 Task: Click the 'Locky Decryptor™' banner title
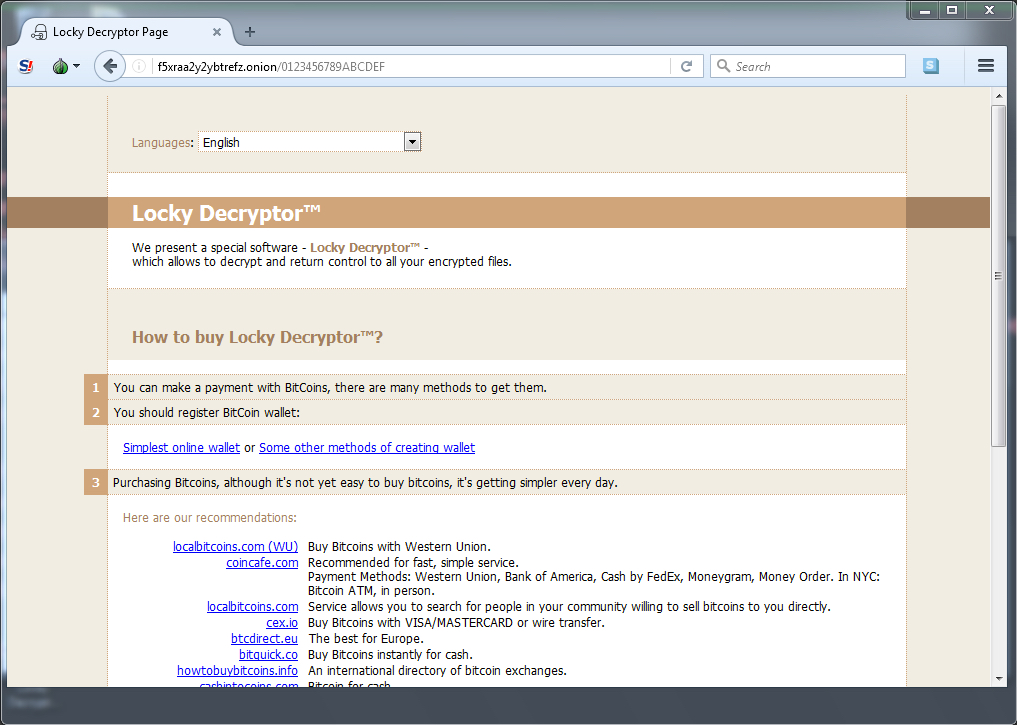226,213
